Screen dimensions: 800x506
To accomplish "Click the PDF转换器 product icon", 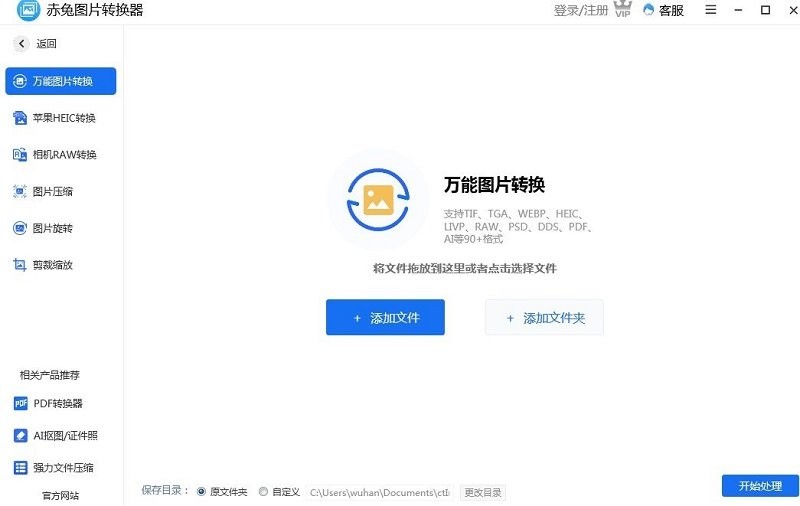I will 20,403.
